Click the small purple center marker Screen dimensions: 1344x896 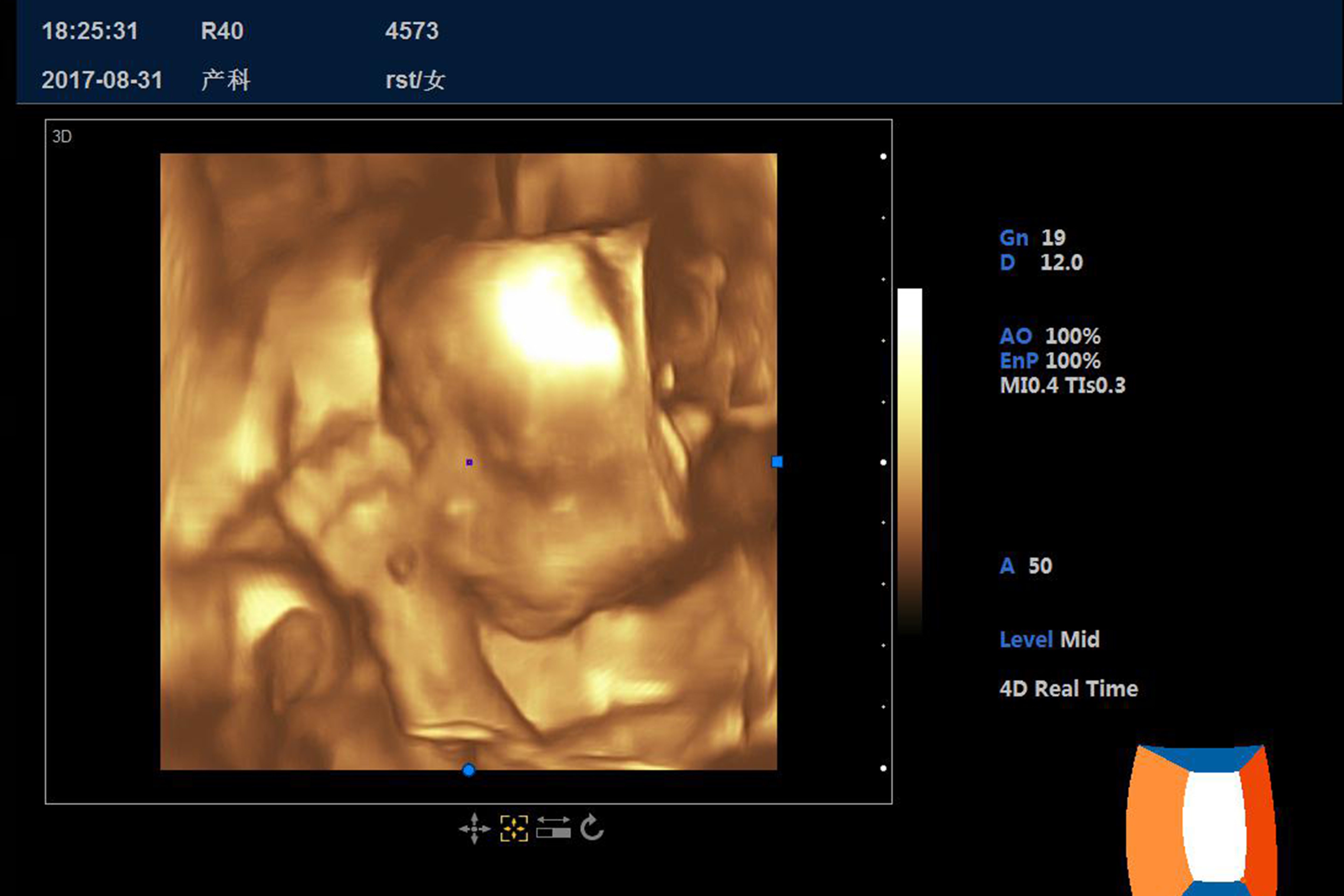(x=469, y=462)
